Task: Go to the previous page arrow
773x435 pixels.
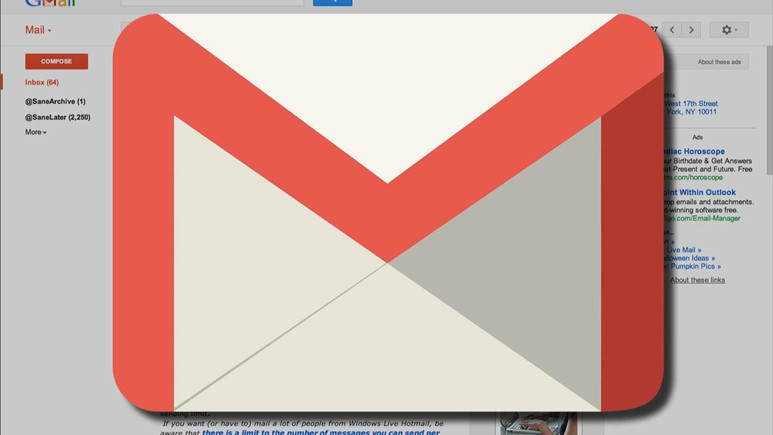Action: [x=672, y=30]
